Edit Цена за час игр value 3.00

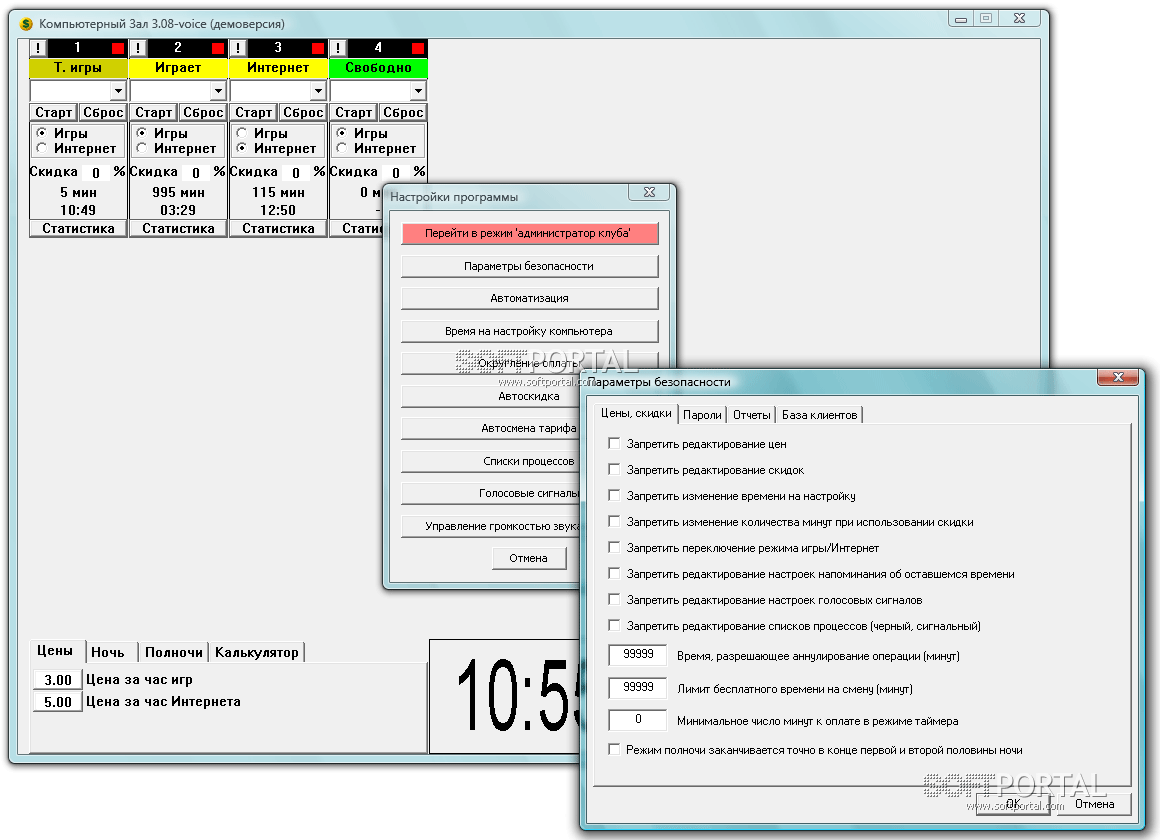coord(58,679)
